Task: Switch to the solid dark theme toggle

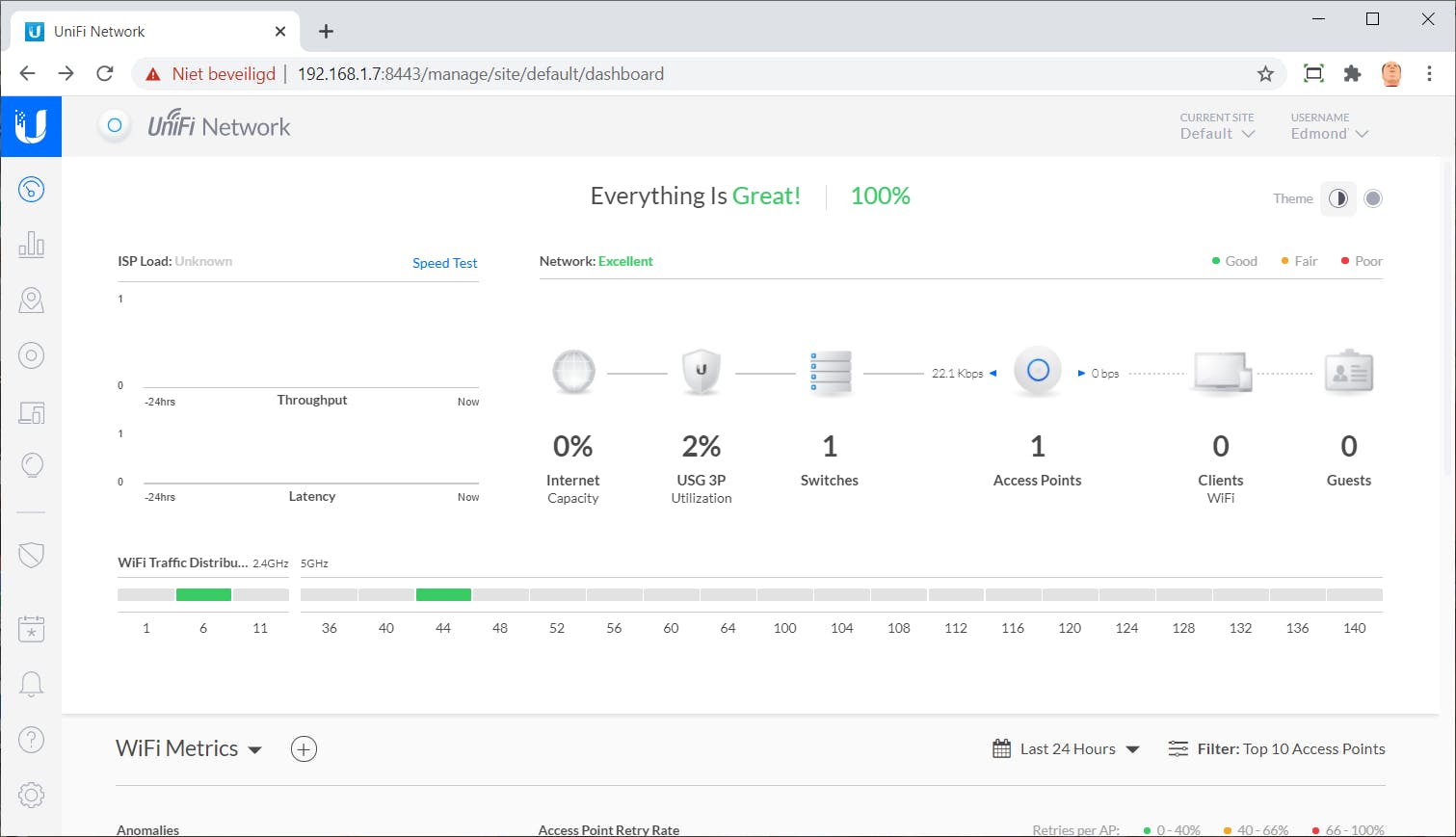Action: pyautogui.click(x=1373, y=198)
